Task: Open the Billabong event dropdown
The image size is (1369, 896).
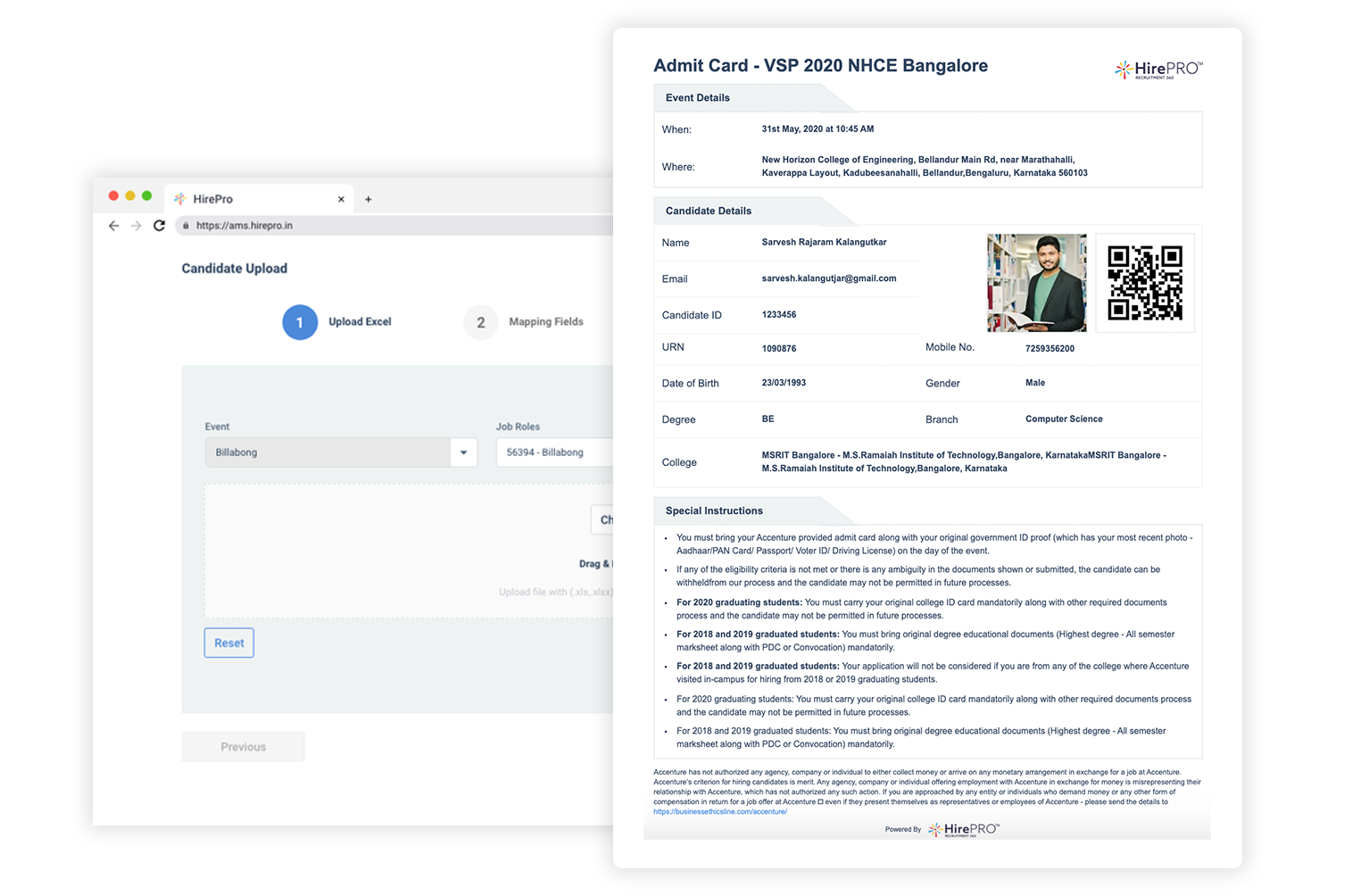Action: click(463, 452)
